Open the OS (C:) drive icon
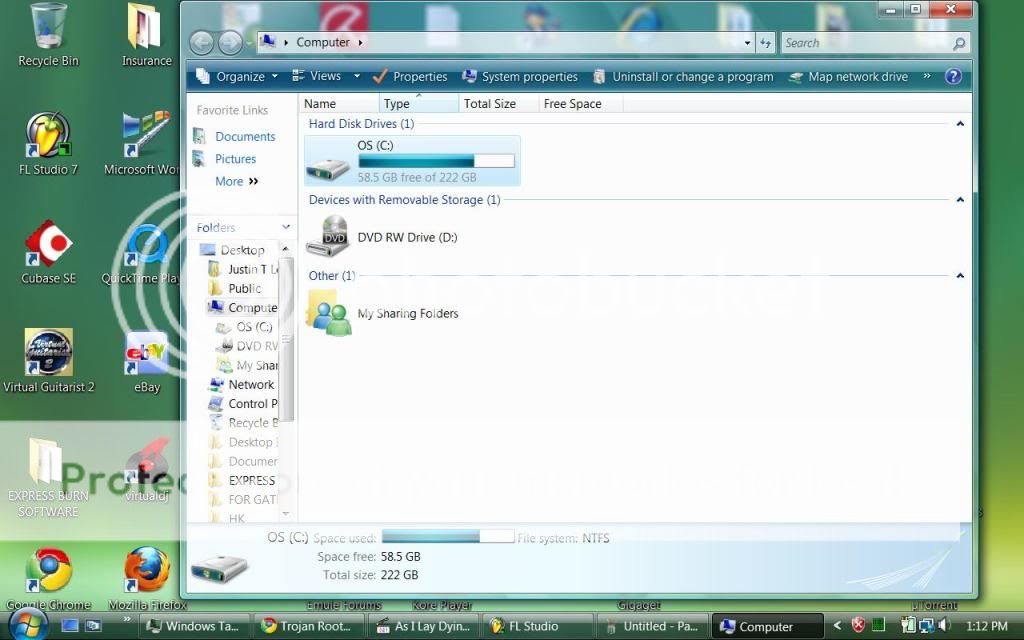1024x640 pixels. click(x=328, y=162)
